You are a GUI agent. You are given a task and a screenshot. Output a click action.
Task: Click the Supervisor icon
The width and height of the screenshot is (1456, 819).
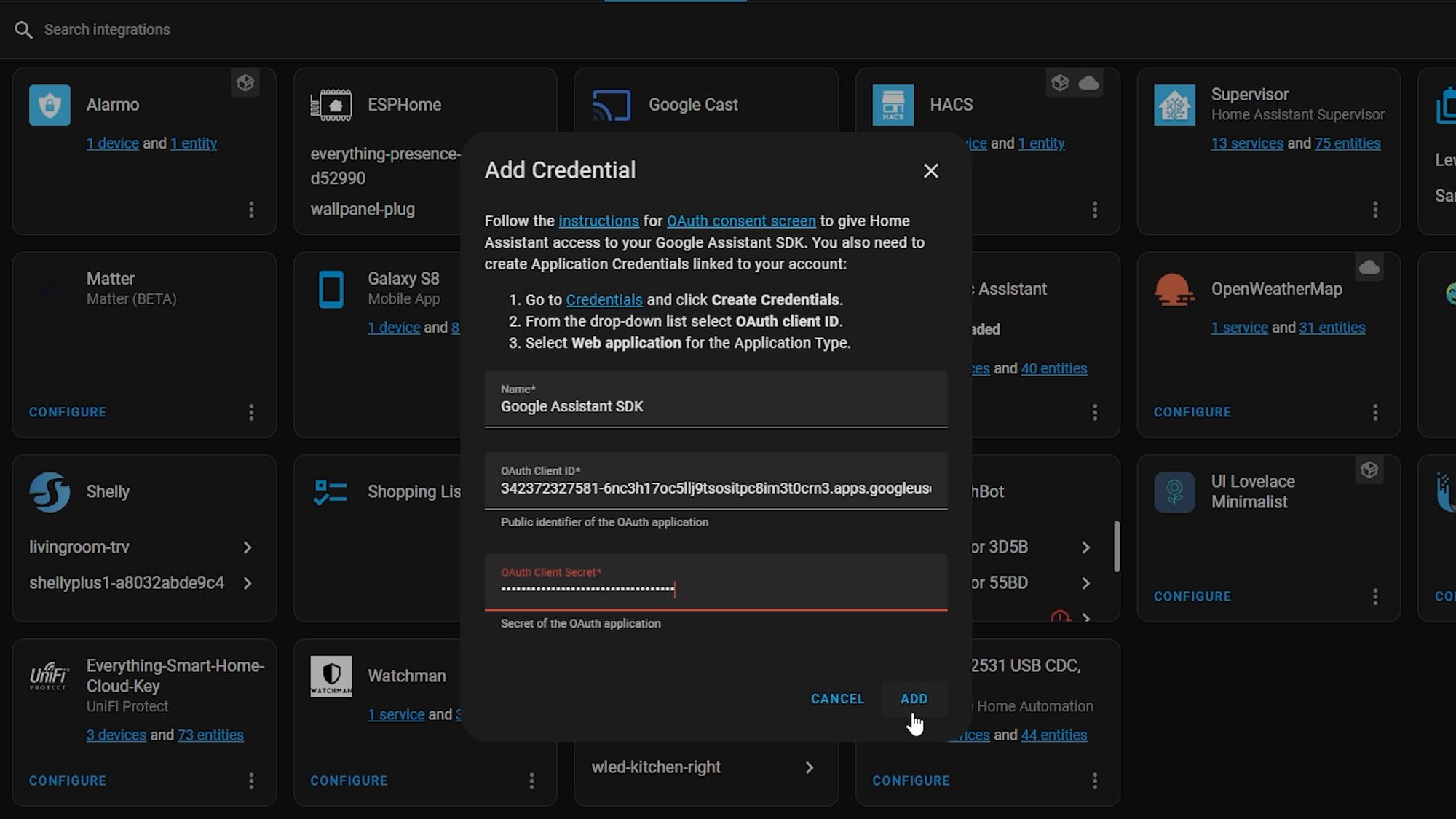click(1174, 105)
